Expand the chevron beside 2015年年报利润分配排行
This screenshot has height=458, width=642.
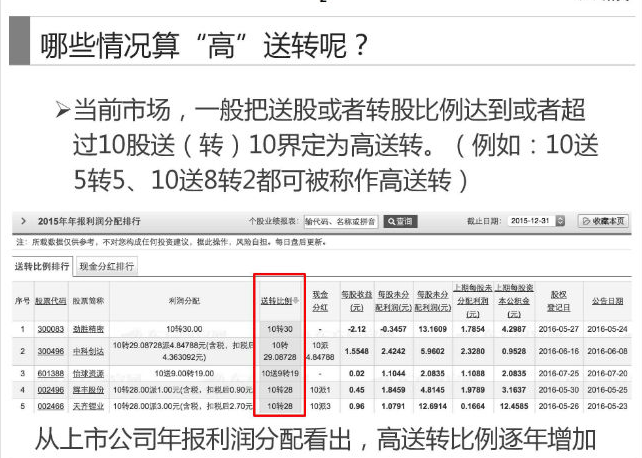click(x=23, y=221)
